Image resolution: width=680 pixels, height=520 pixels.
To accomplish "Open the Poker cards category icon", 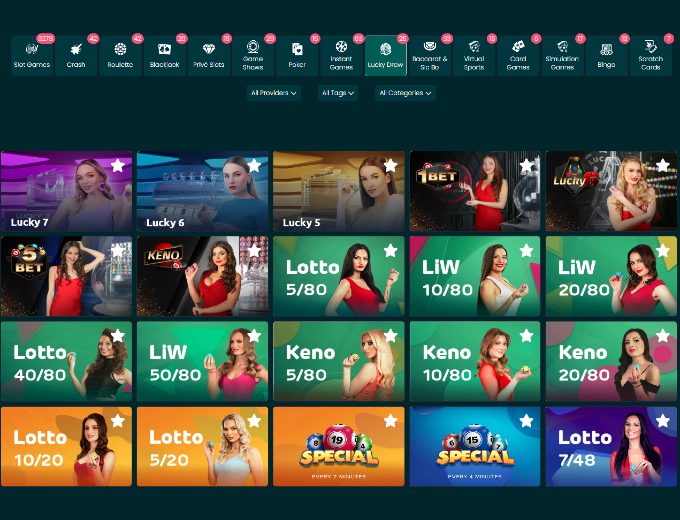I will tap(297, 49).
